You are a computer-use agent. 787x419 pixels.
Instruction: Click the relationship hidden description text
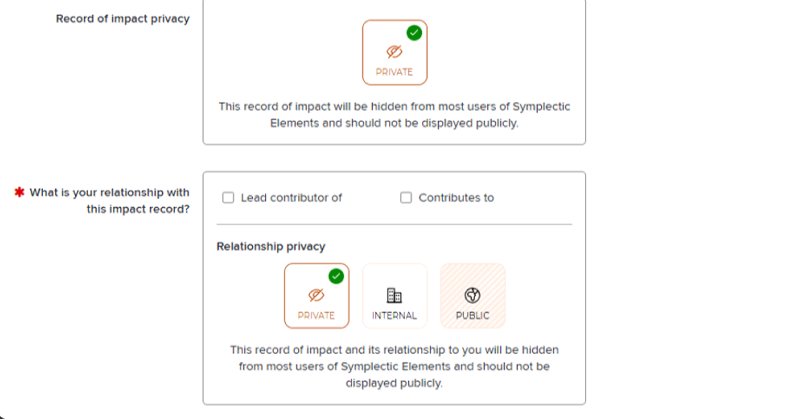point(395,366)
